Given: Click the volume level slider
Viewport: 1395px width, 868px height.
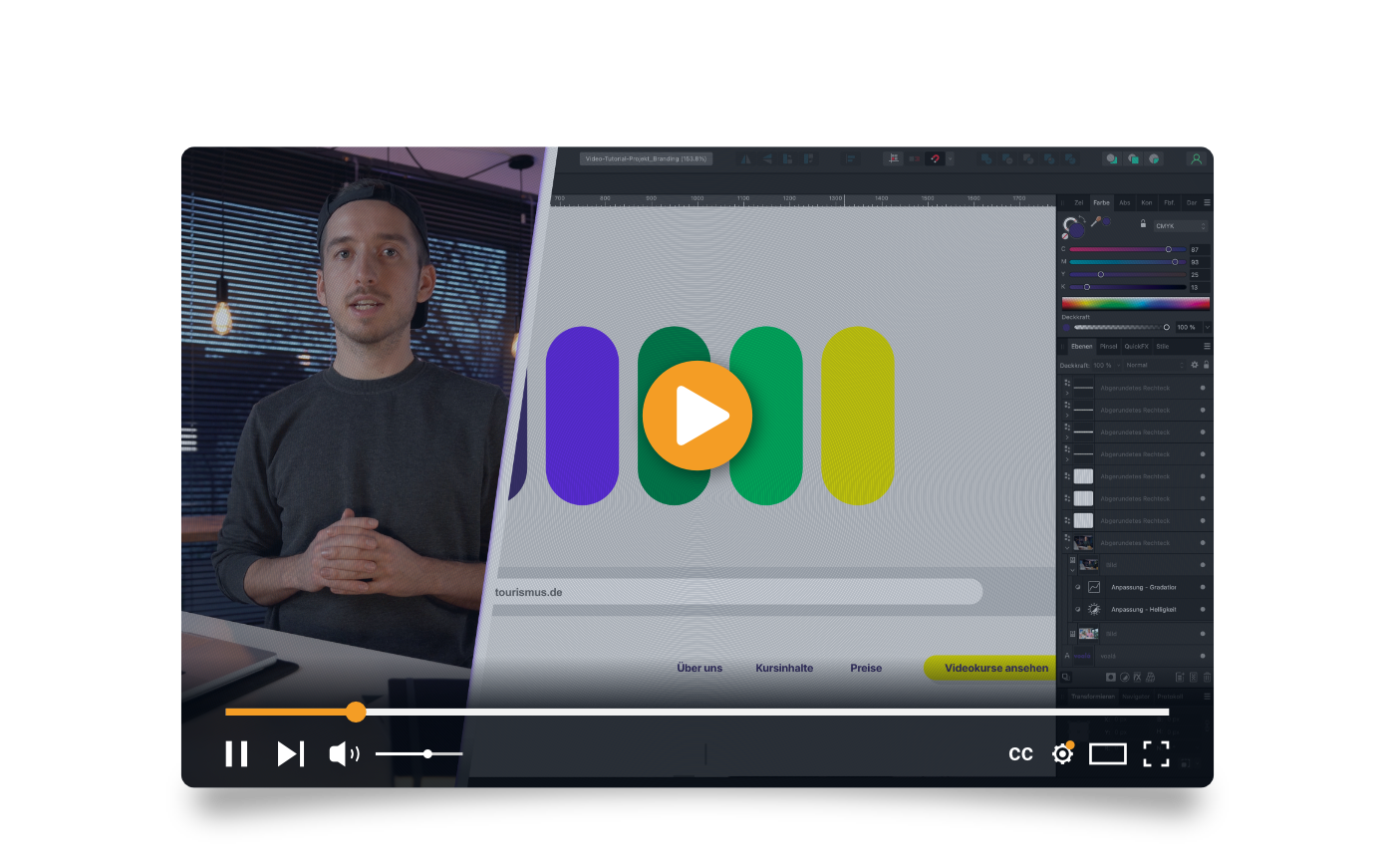Looking at the screenshot, I should click(419, 753).
